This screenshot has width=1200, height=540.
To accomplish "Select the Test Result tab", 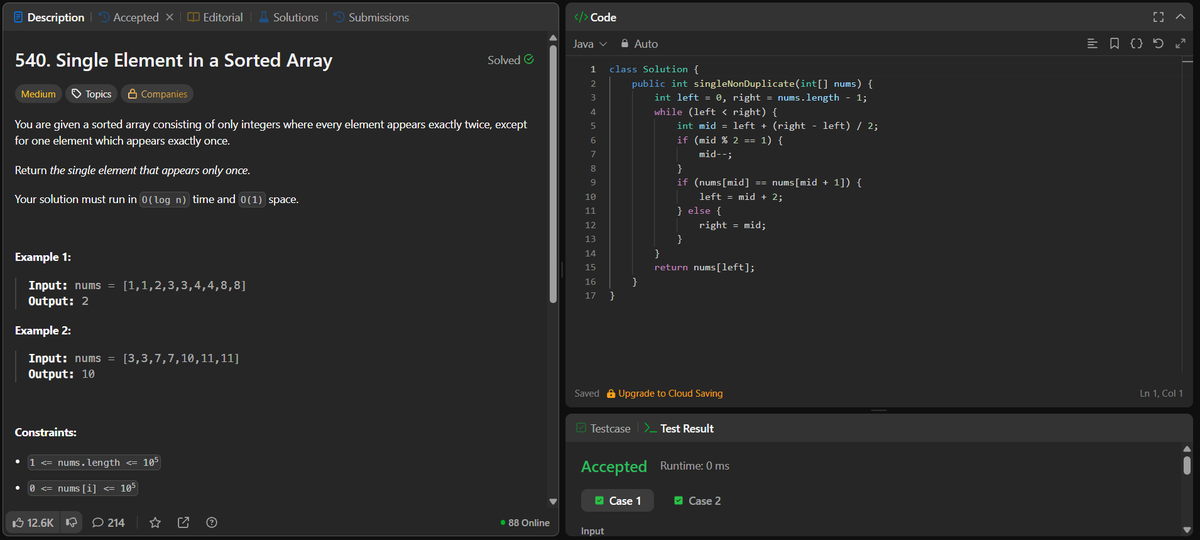I will (x=678, y=428).
